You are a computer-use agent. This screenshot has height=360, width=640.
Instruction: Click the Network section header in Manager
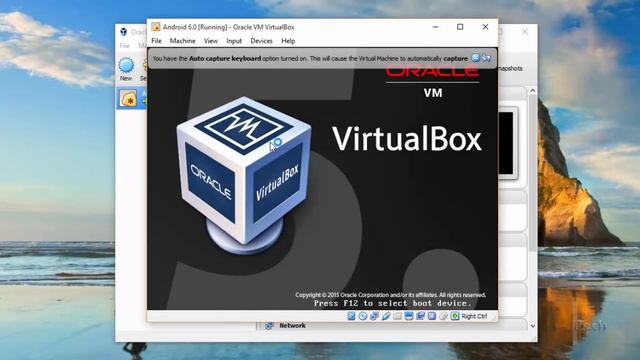click(292, 325)
